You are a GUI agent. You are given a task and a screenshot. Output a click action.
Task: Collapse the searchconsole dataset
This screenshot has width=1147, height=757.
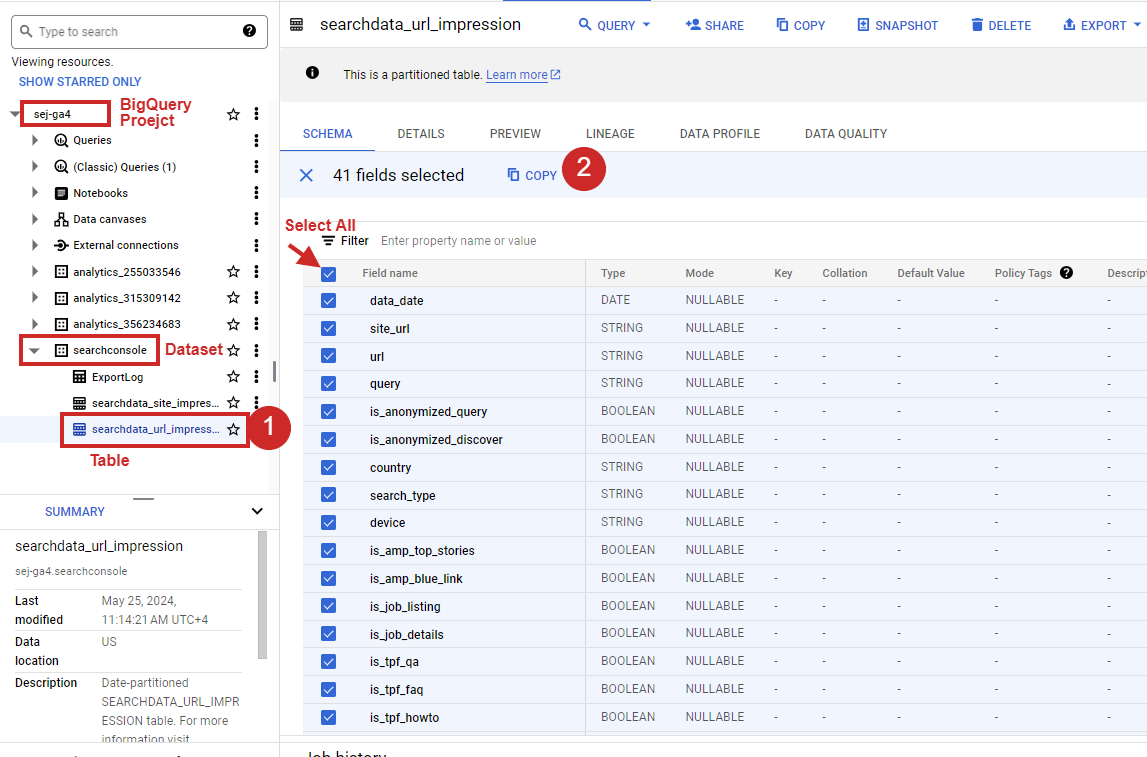[x=32, y=349]
